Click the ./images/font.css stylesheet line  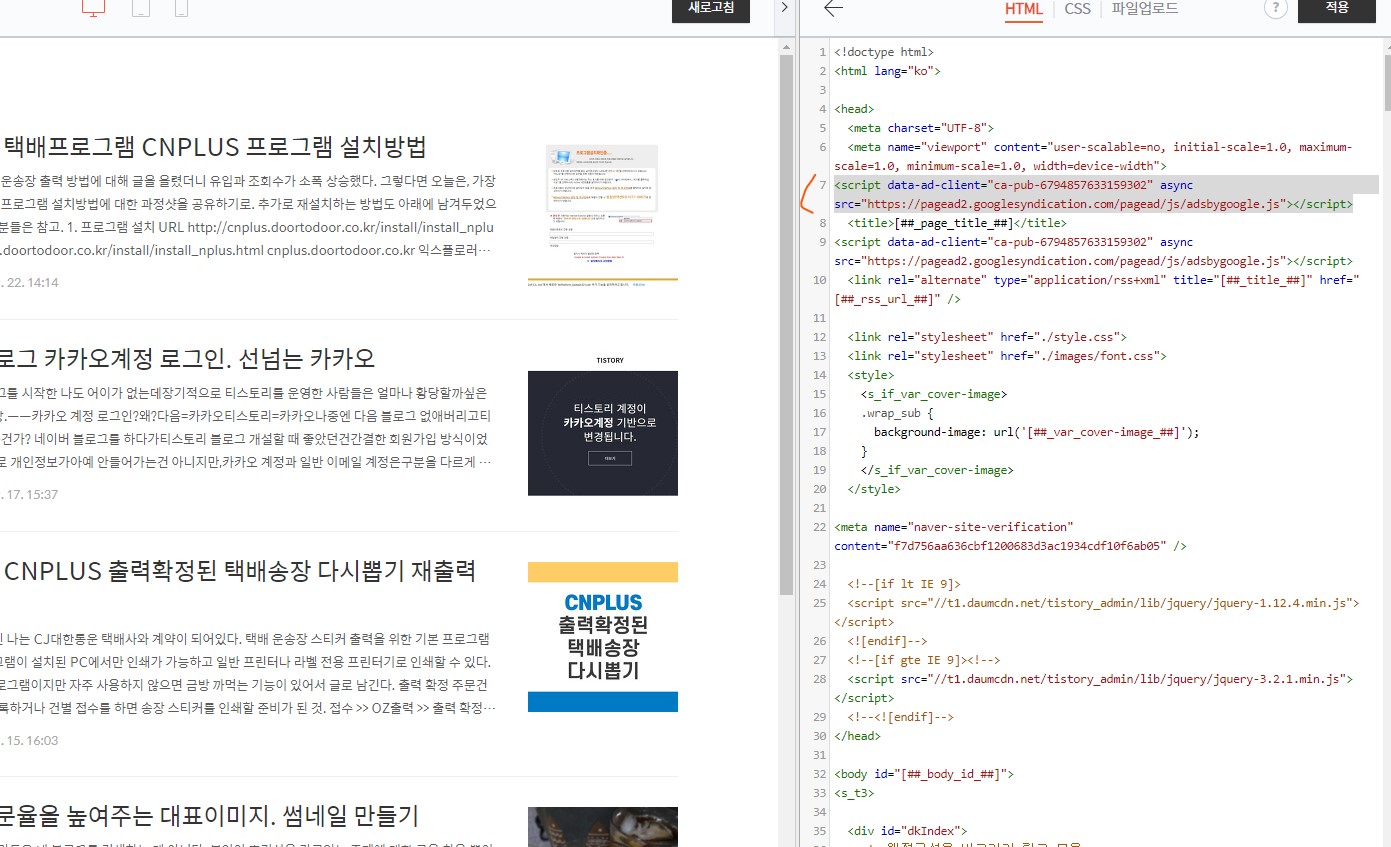click(x=1007, y=356)
